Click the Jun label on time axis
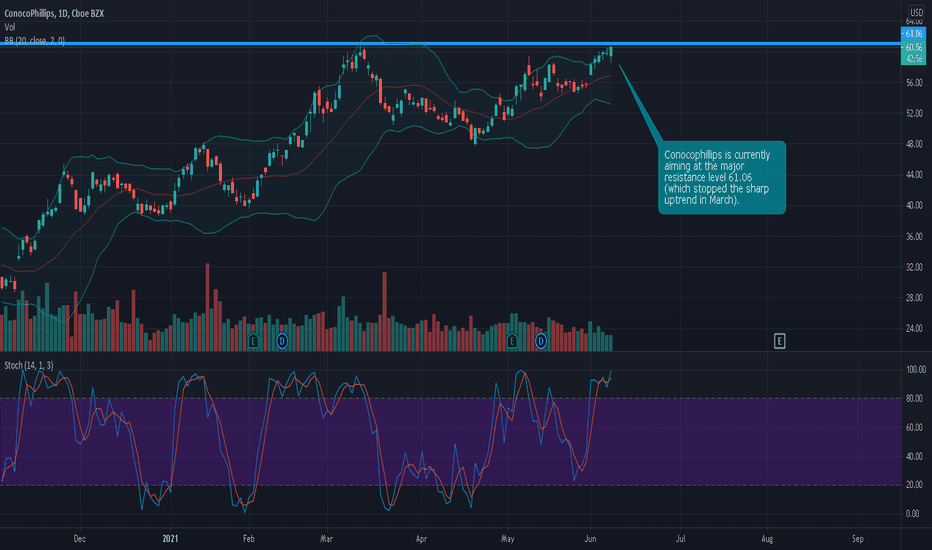Image resolution: width=932 pixels, height=550 pixels. (x=590, y=539)
